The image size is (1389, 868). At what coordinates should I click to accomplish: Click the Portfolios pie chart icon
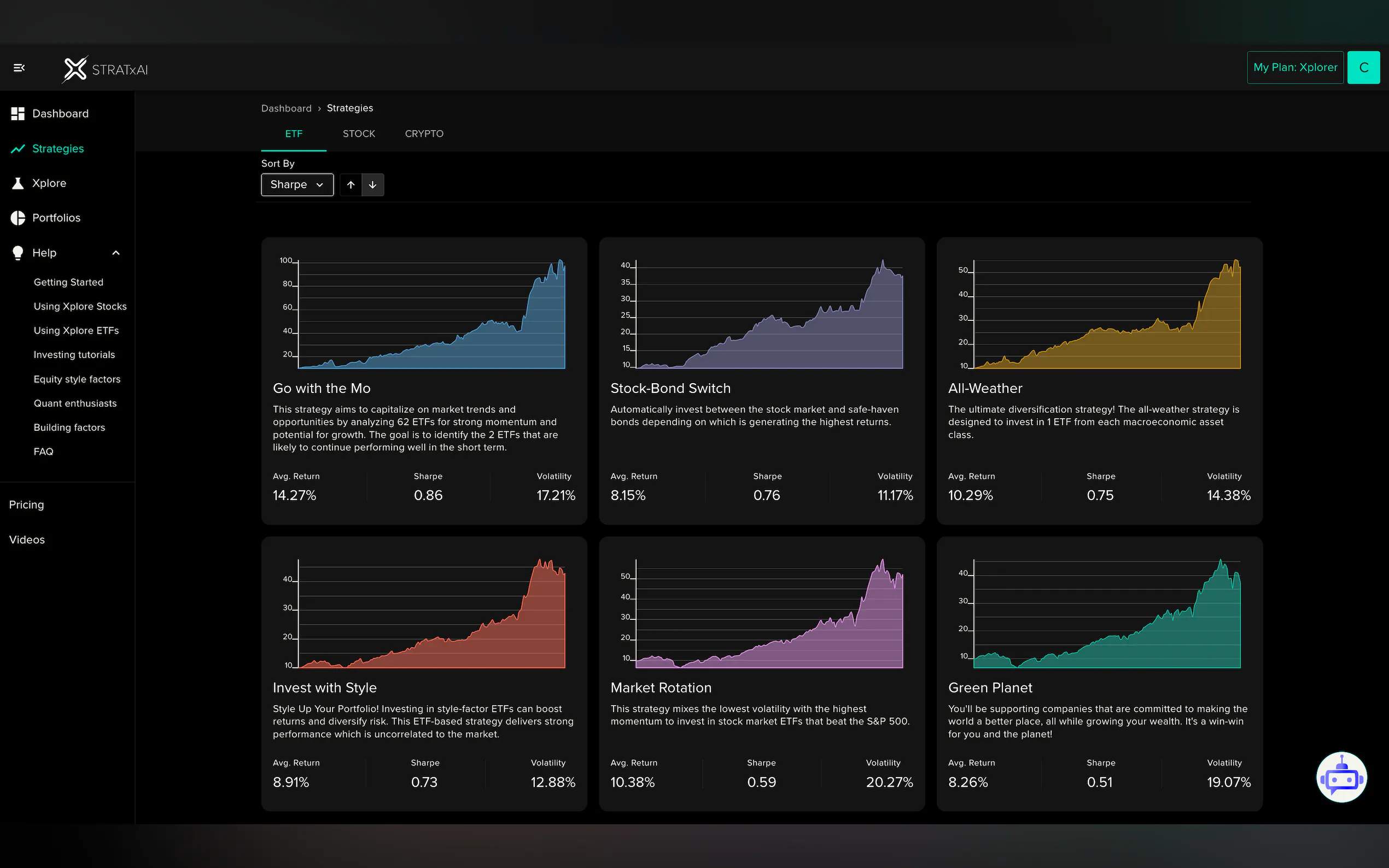click(18, 218)
